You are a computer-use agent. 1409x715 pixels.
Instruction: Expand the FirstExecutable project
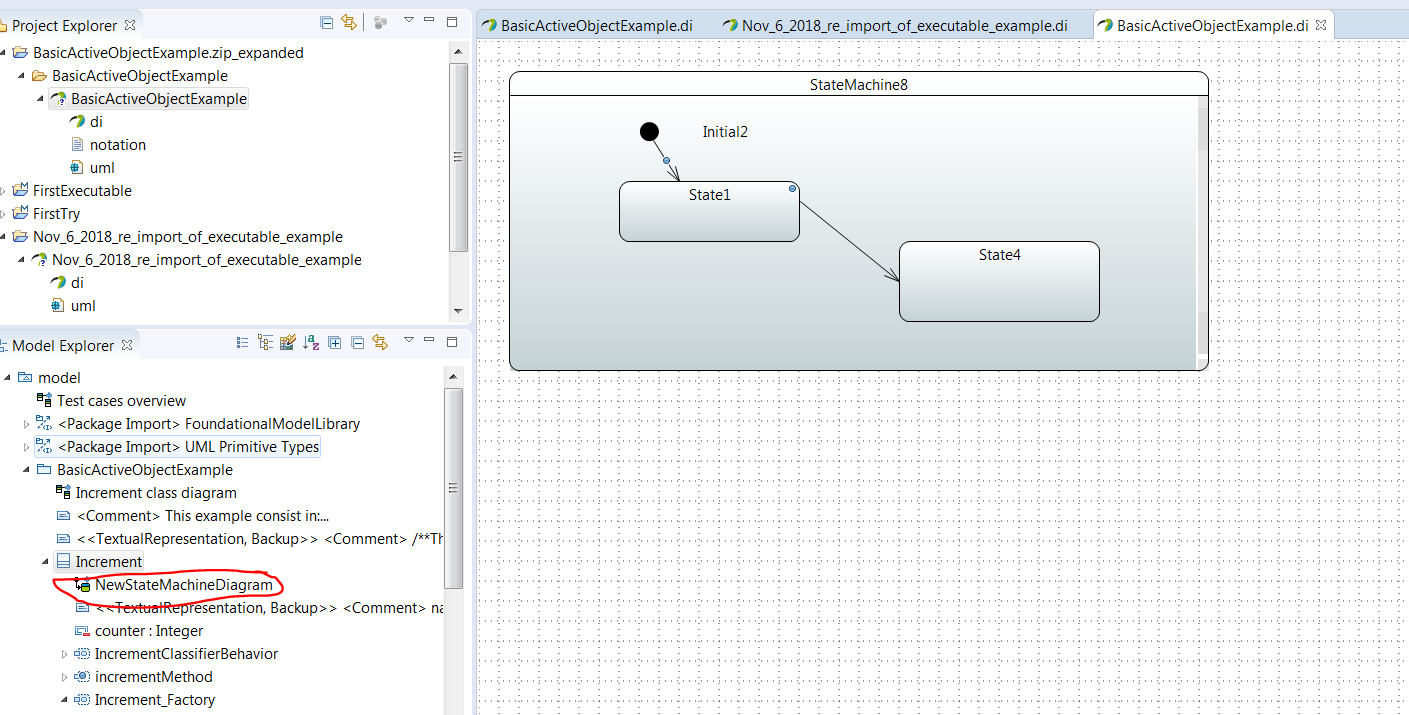tap(3, 190)
